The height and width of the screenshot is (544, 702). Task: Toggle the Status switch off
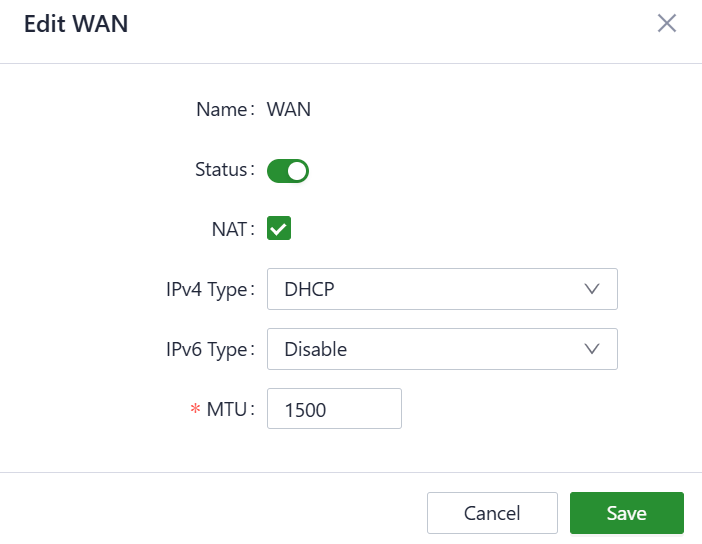288,171
